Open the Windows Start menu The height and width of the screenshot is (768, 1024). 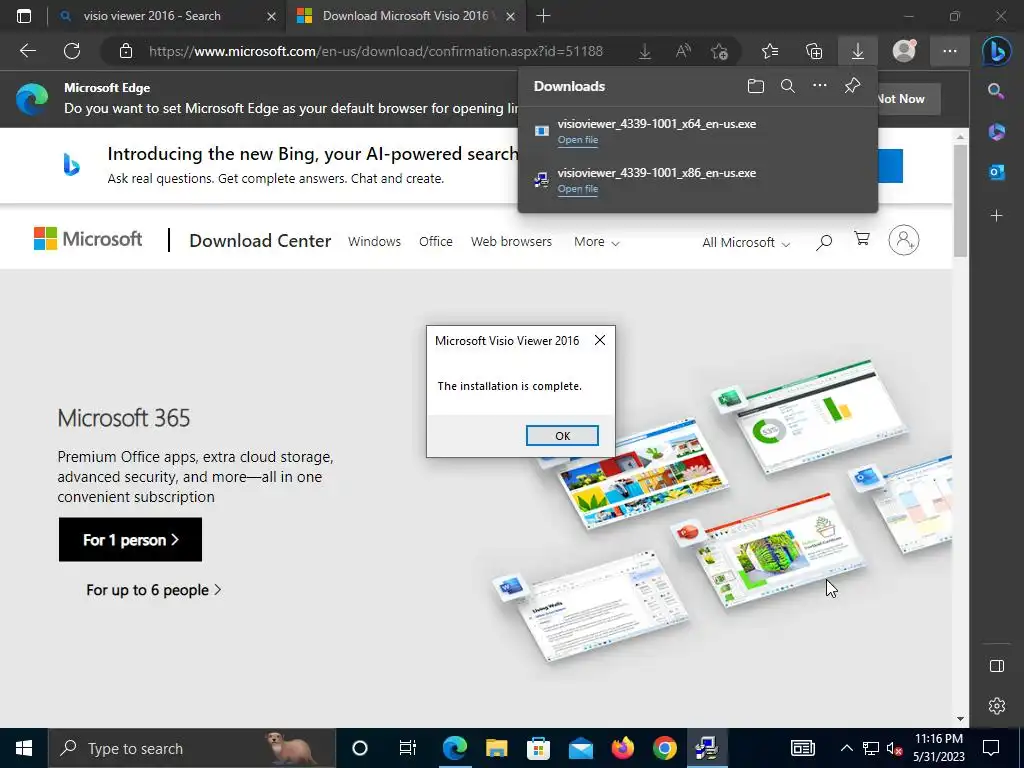[24, 748]
